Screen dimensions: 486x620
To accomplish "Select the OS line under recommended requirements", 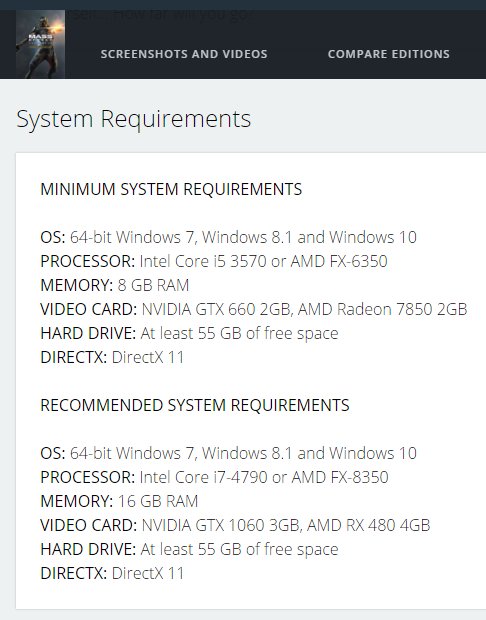I will (x=229, y=453).
